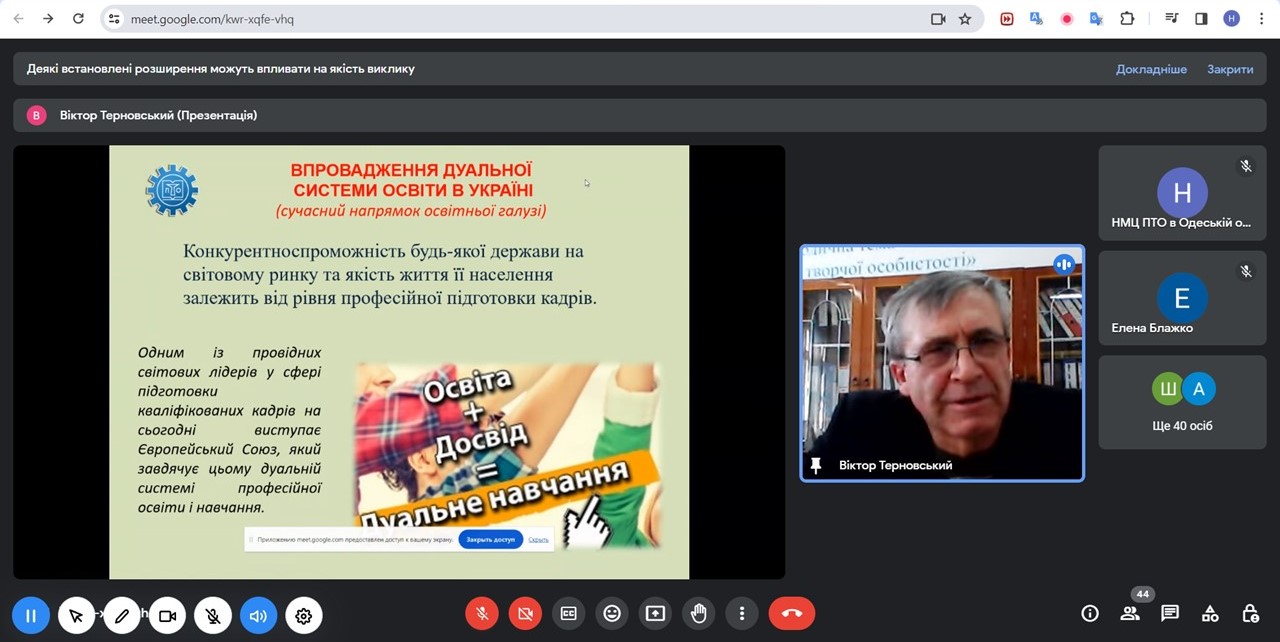Click the red hang-up call button
Viewport: 1280px width, 642px height.
click(x=791, y=614)
